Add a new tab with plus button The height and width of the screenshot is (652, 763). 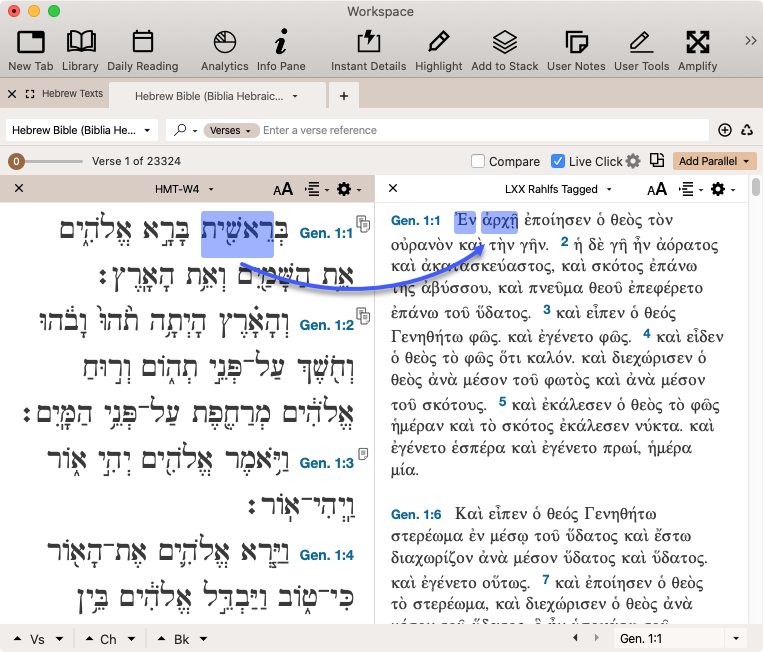343,96
